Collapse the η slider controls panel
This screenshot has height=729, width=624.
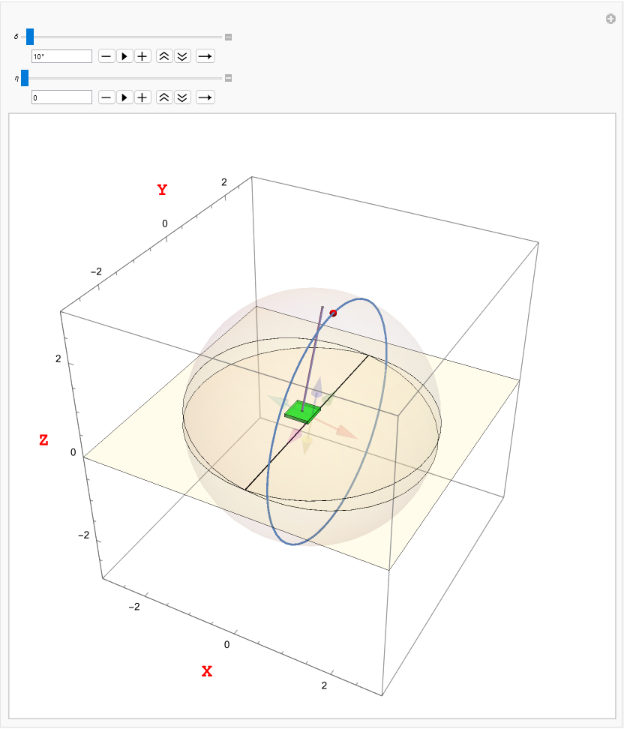[228, 77]
